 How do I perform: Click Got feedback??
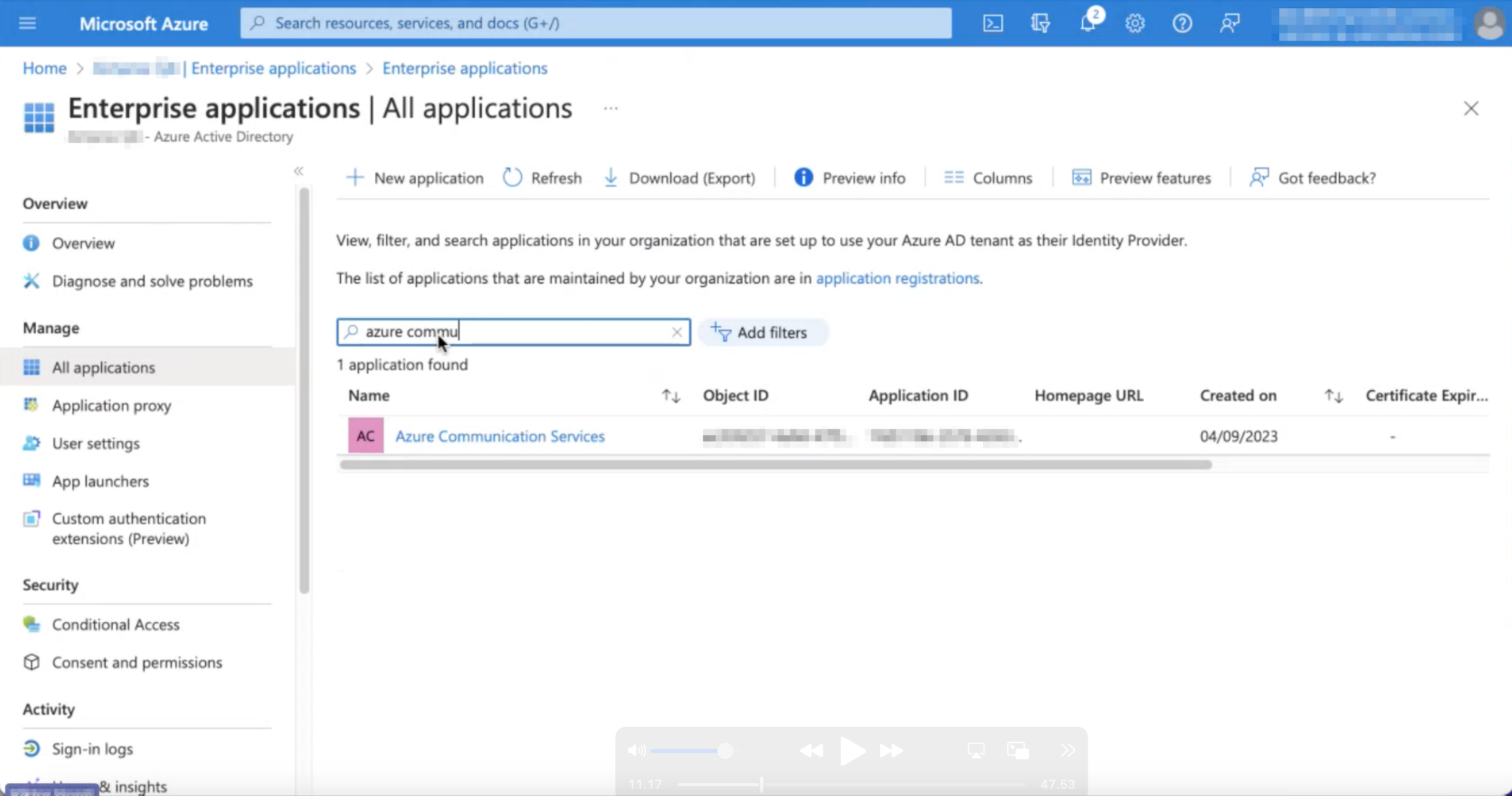coord(1312,178)
